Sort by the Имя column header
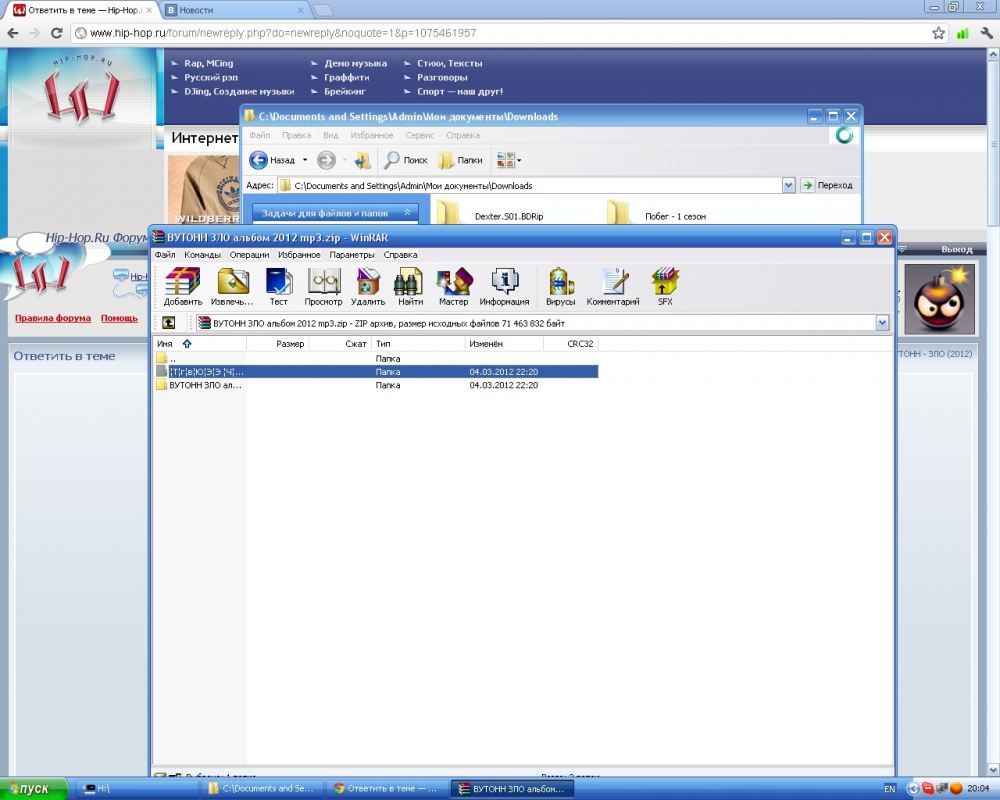The width and height of the screenshot is (1000, 800). (165, 344)
